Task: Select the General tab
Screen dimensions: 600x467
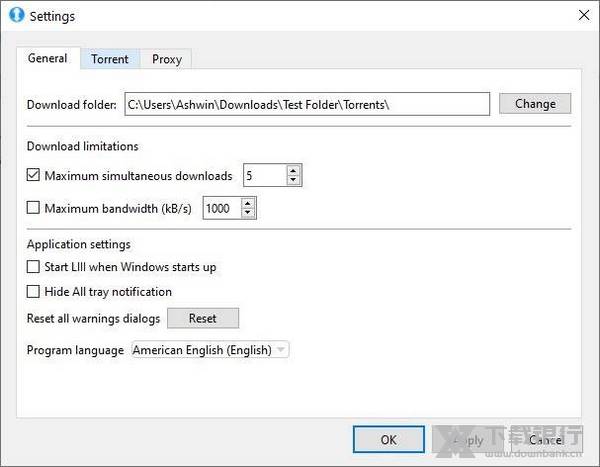Action: click(x=47, y=58)
